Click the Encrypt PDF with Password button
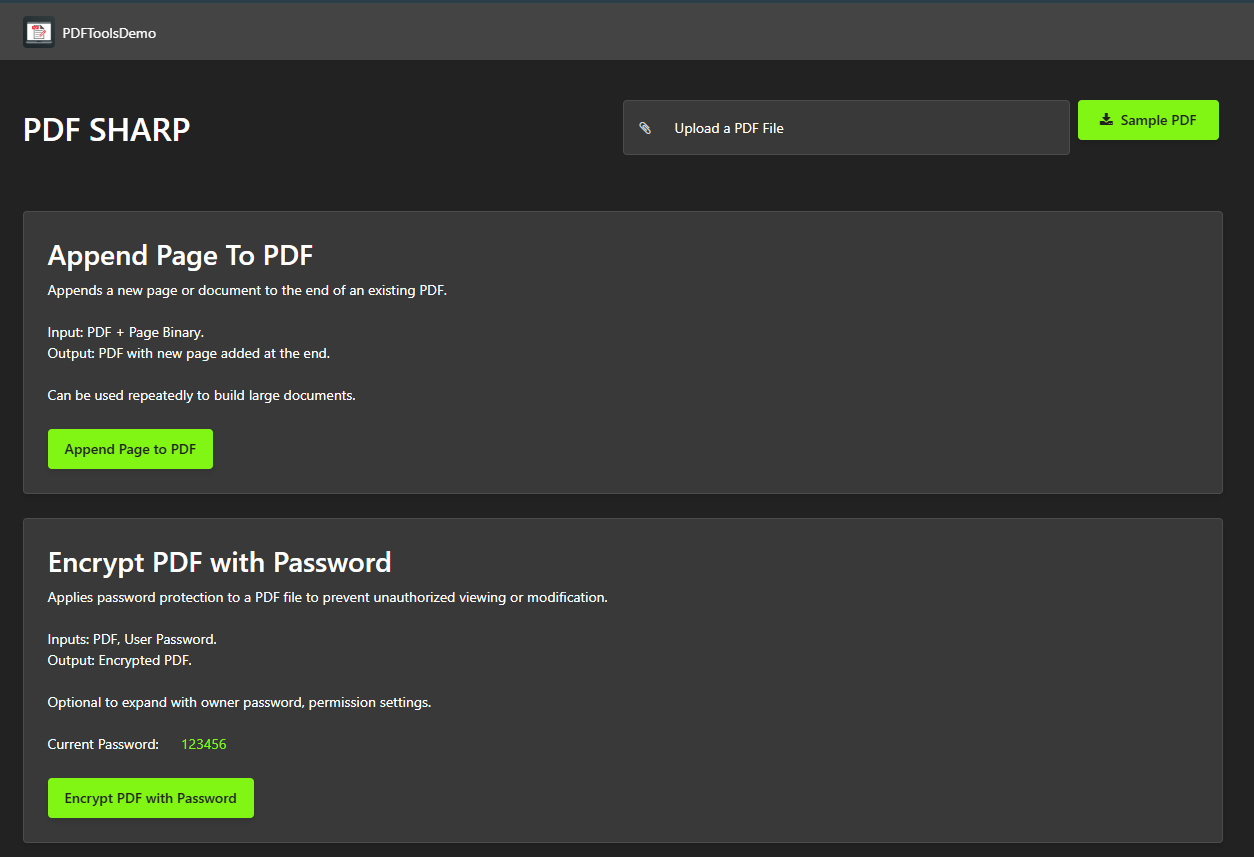This screenshot has width=1254, height=857. (x=150, y=797)
